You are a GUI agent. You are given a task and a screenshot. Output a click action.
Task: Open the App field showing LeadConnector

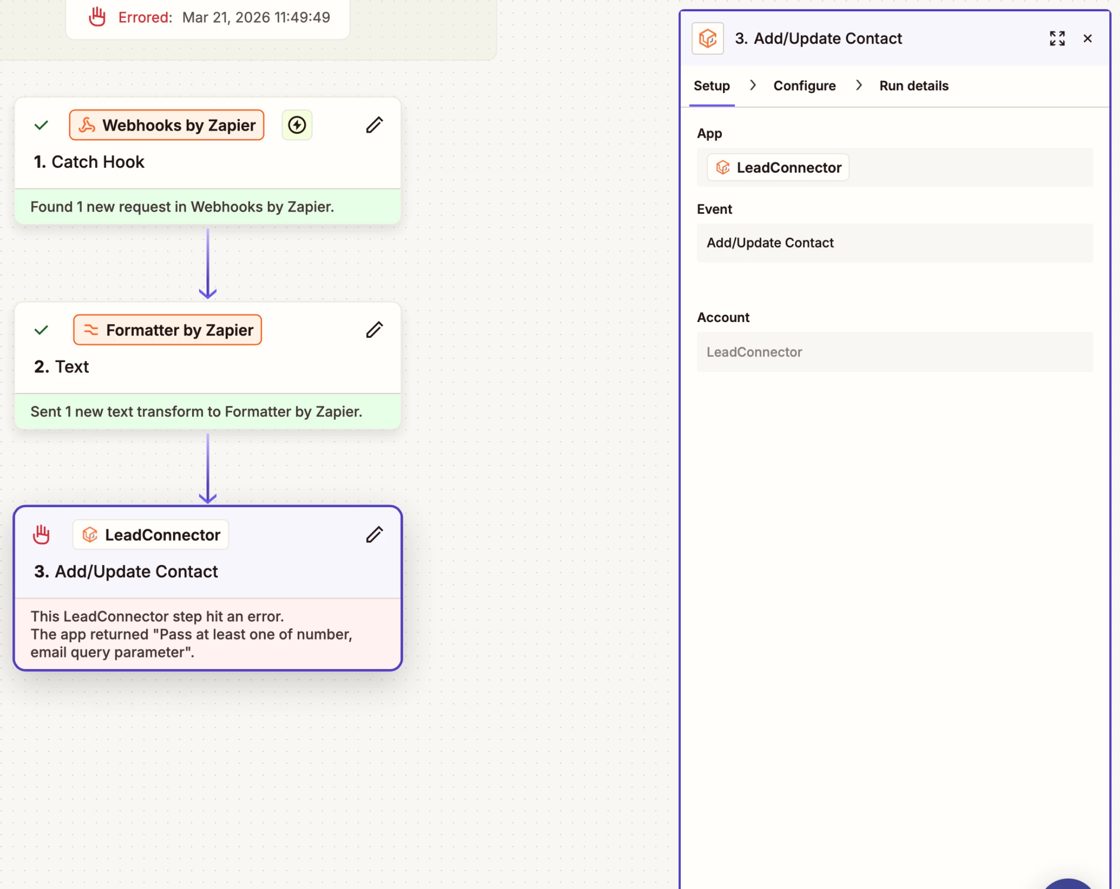[894, 168]
